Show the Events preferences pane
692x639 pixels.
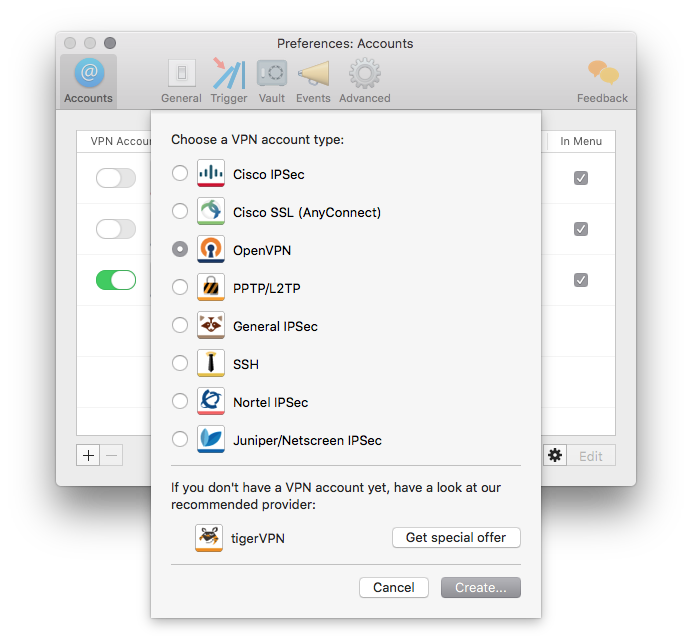pyautogui.click(x=313, y=80)
